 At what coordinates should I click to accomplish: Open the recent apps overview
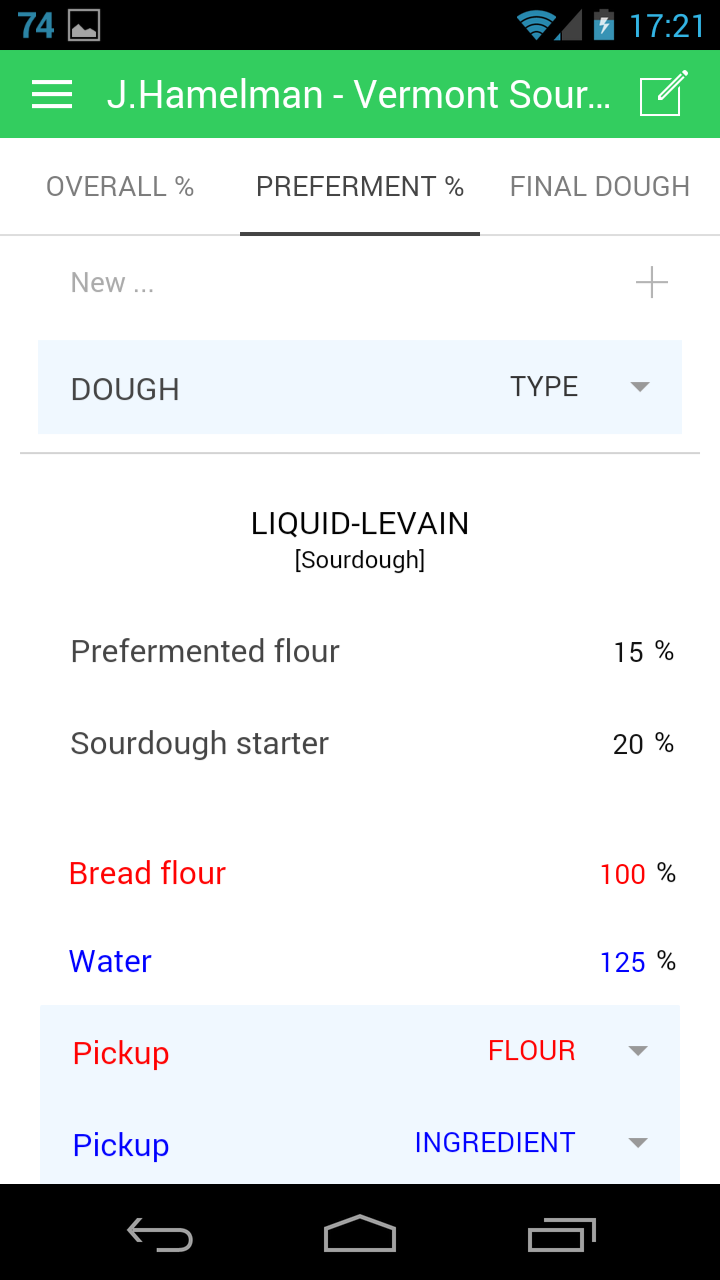pos(561,1234)
